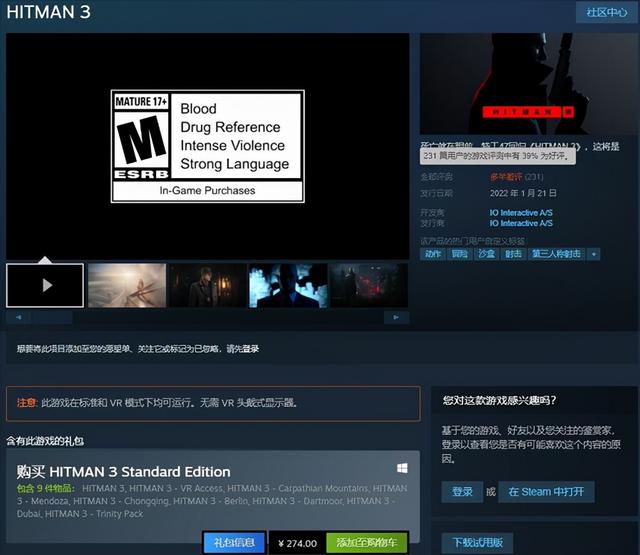The image size is (640, 555).
Task: Click the 含有此游戏的礼包 section heading
Action: coord(45,441)
